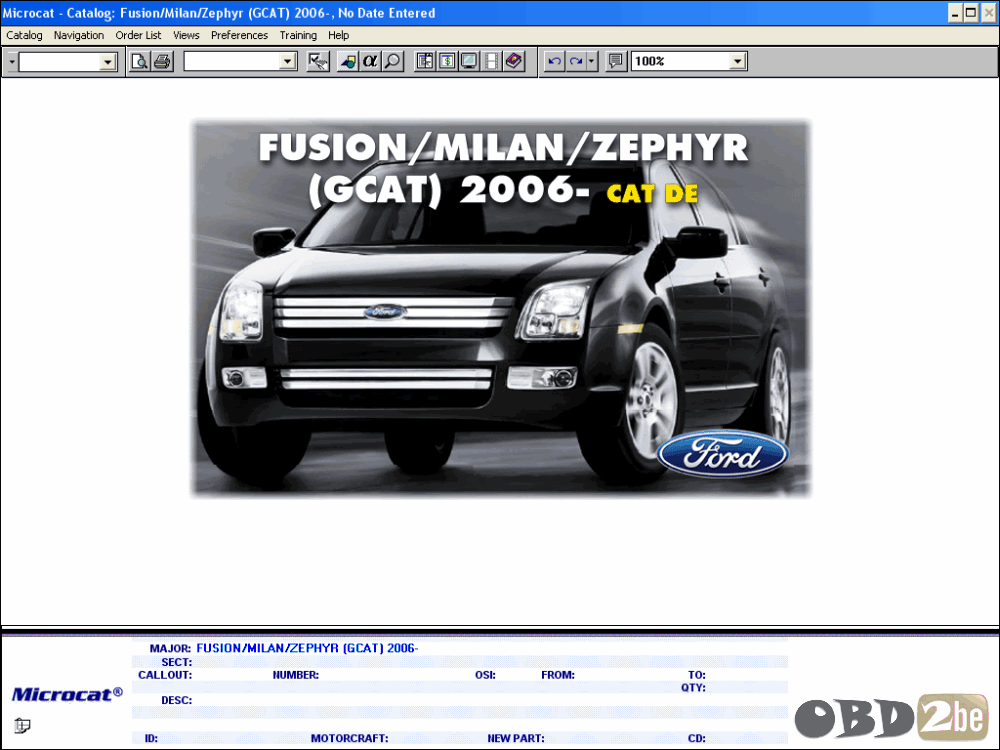Open the tiny arrow left of first combo box

[11, 62]
